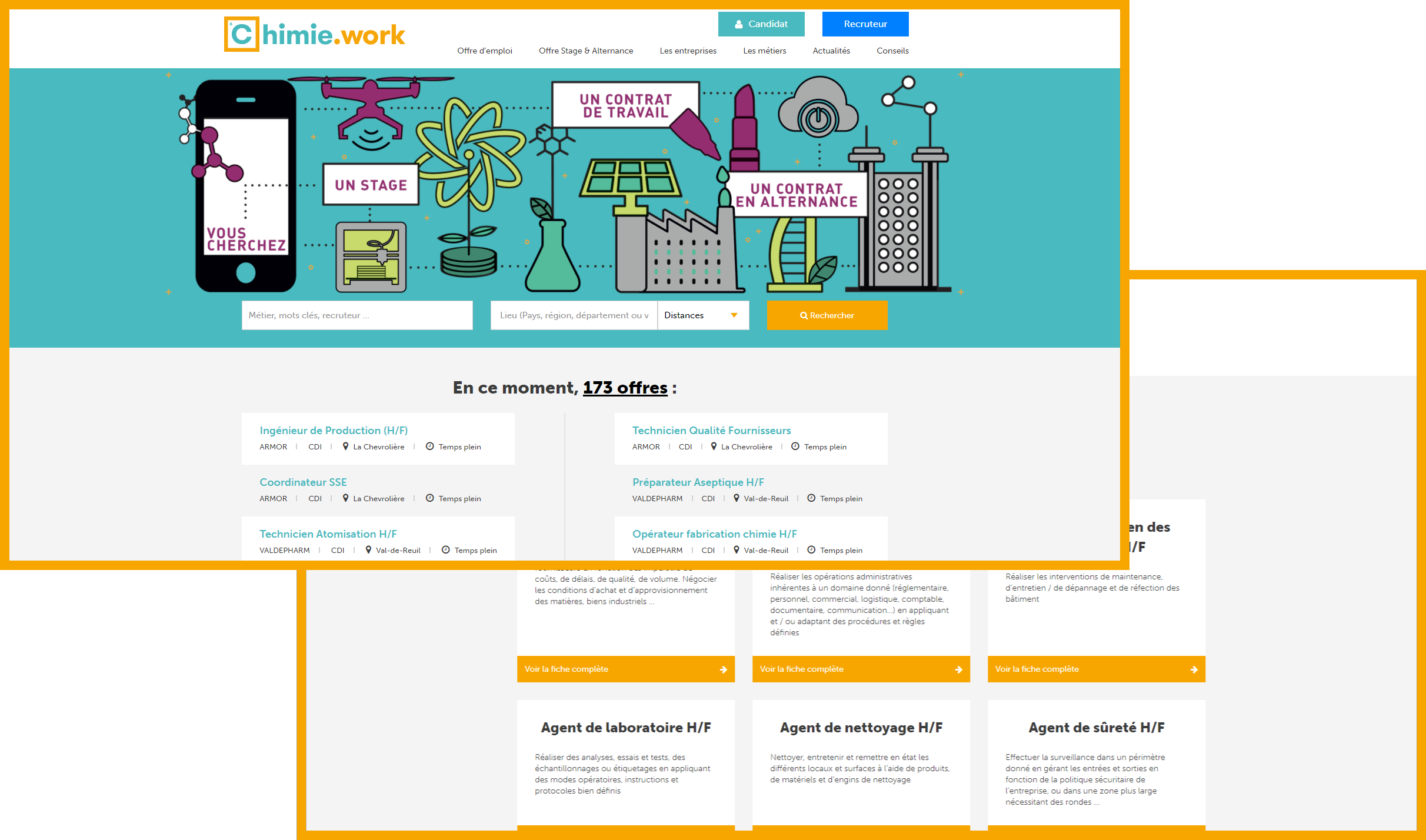The width and height of the screenshot is (1426, 840).
Task: Open Technicien Atomisation H/F offer
Action: point(328,534)
